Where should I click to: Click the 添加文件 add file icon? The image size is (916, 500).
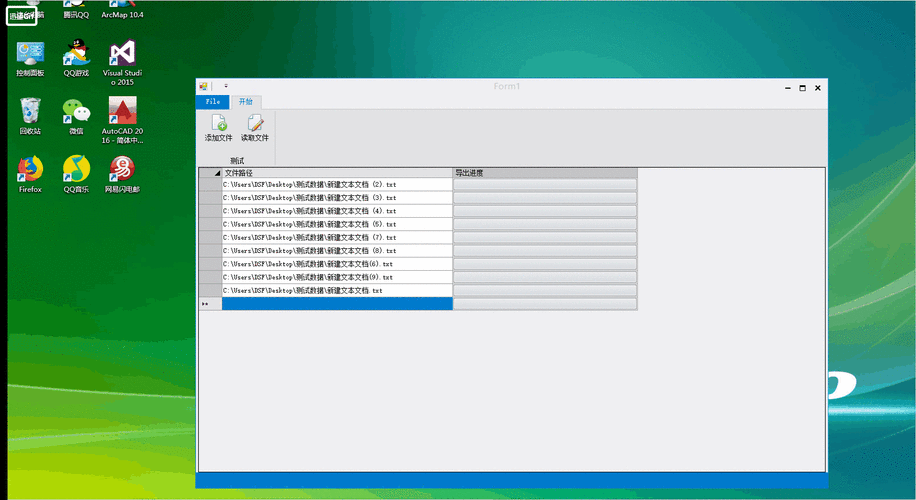pos(218,128)
